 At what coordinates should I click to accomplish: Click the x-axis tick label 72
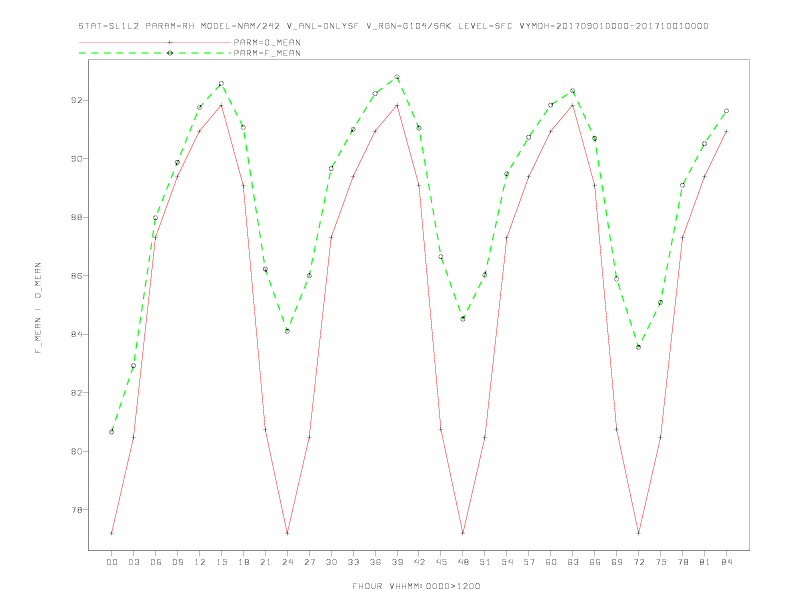639,562
